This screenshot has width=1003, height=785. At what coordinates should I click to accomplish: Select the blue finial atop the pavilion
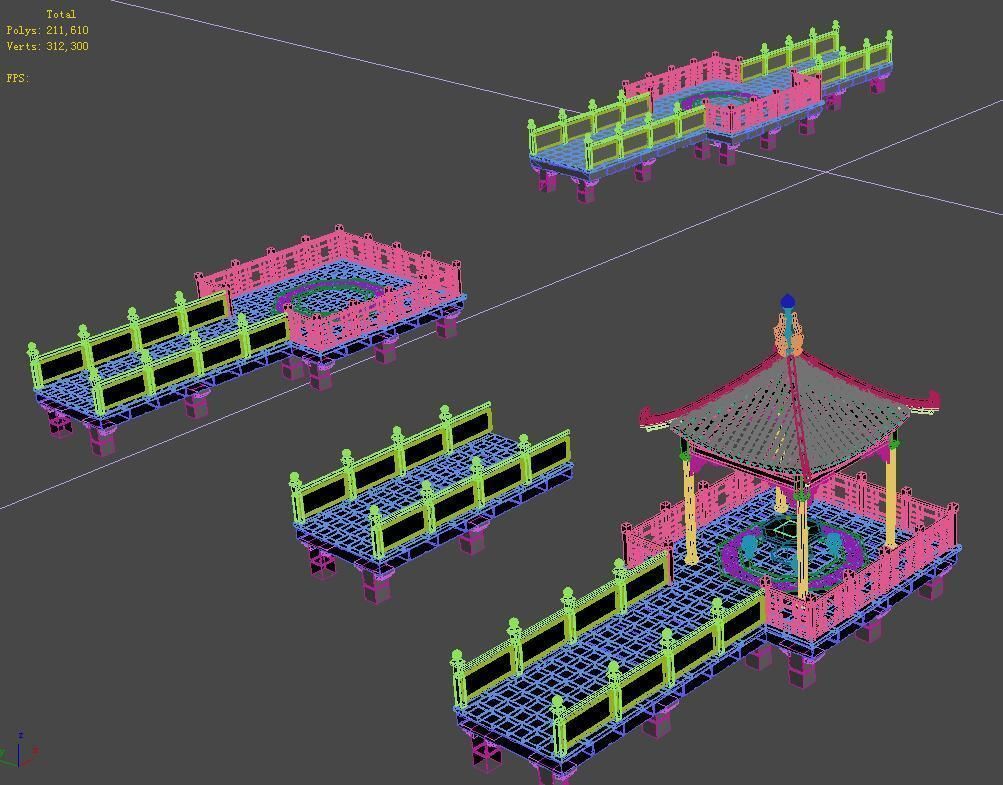pyautogui.click(x=788, y=301)
